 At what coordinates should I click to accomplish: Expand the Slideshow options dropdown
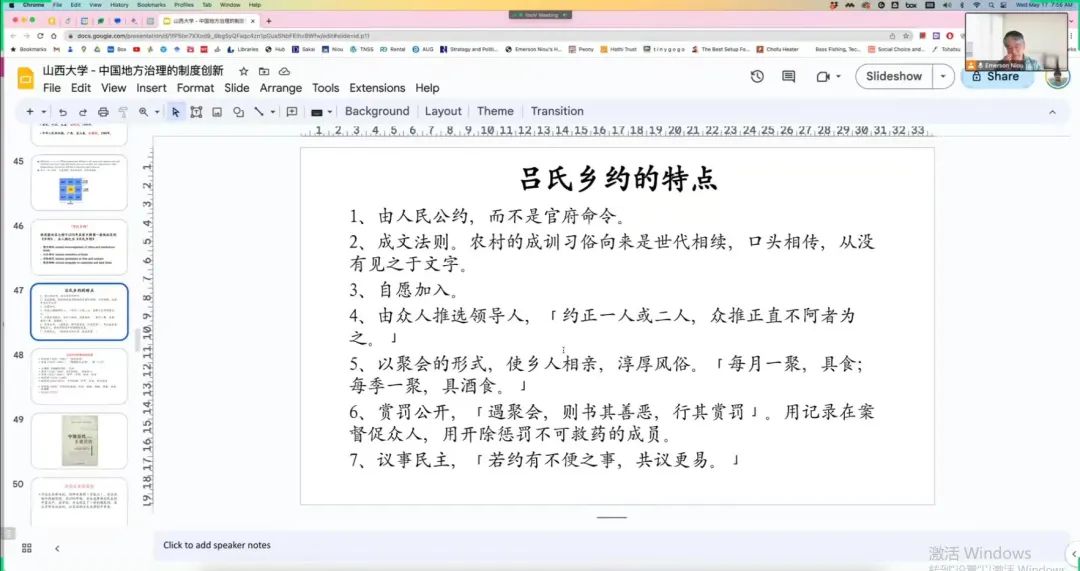click(x=943, y=76)
